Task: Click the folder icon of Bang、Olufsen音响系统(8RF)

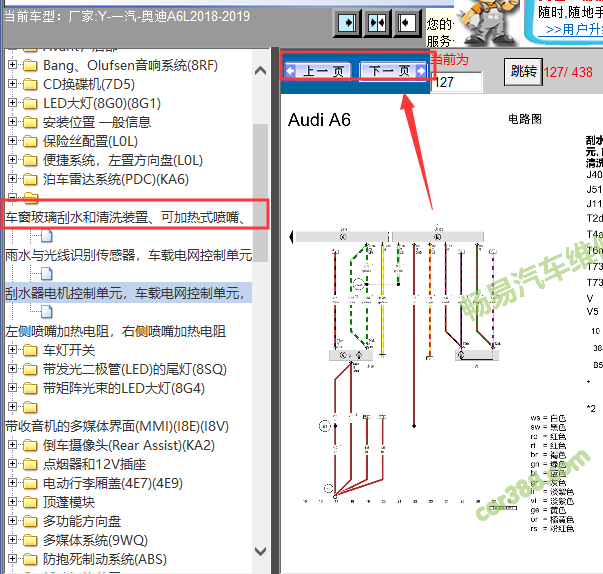Action: pyautogui.click(x=30, y=66)
